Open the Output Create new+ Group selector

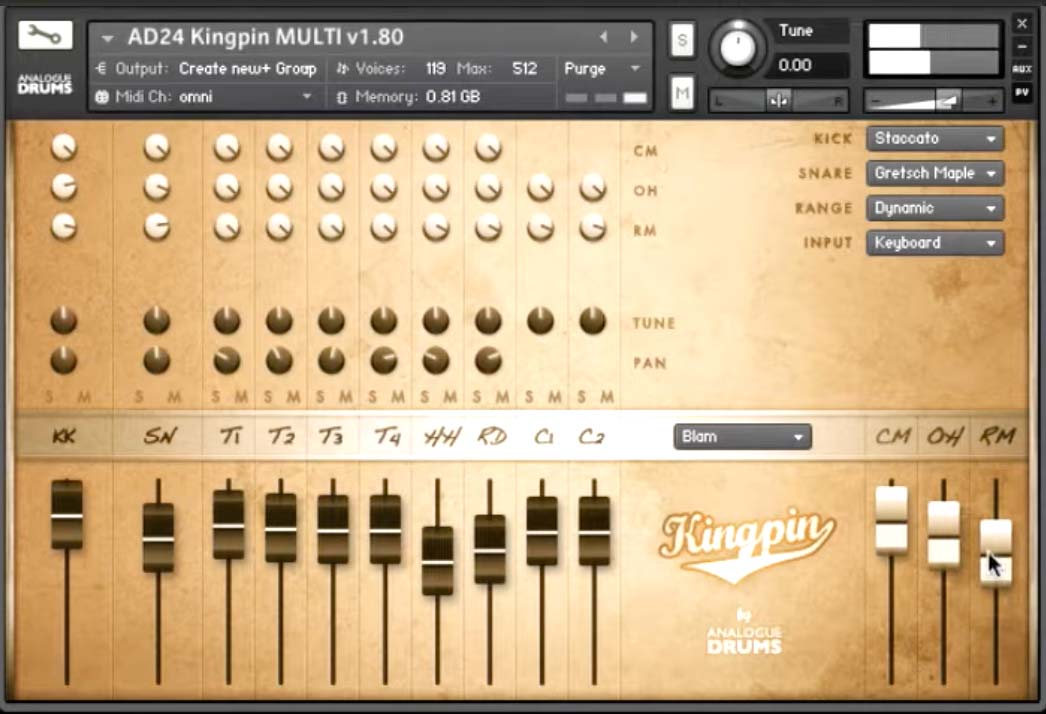pyautogui.click(x=247, y=69)
